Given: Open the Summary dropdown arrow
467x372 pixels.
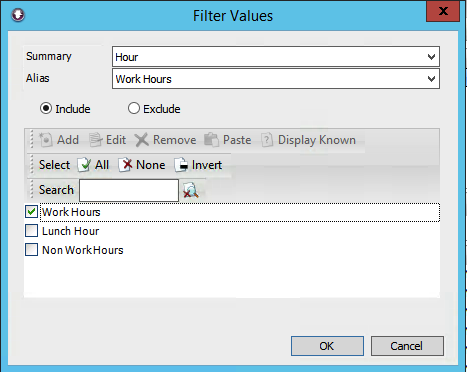Looking at the screenshot, I should 431,57.
